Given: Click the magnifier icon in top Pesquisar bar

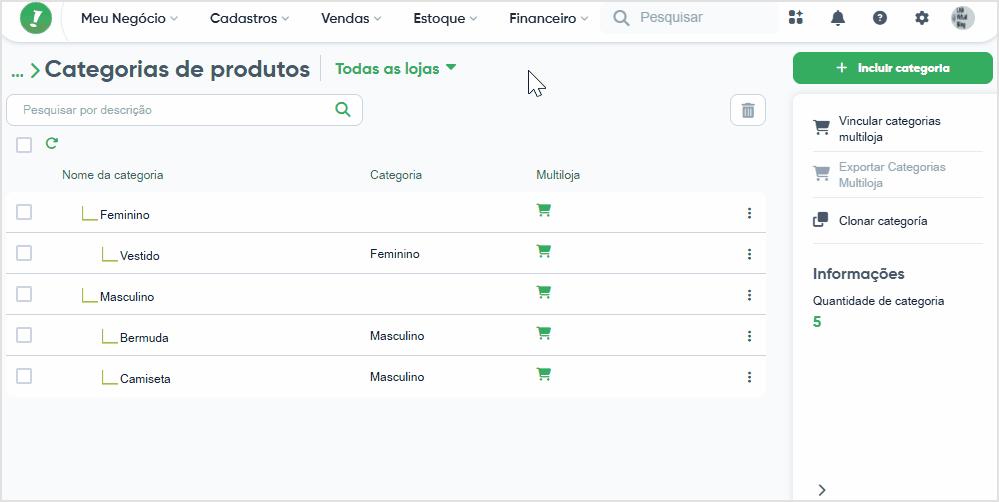Looking at the screenshot, I should [x=621, y=18].
